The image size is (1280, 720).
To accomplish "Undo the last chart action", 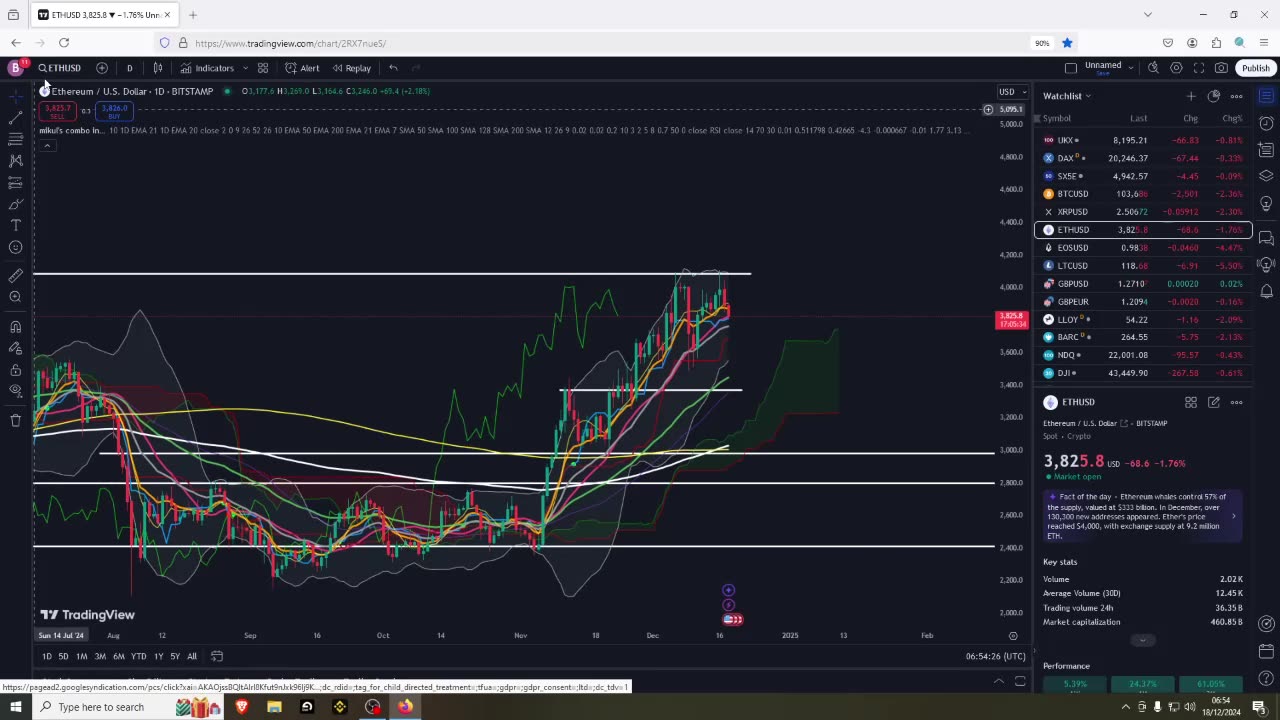I will click(393, 68).
